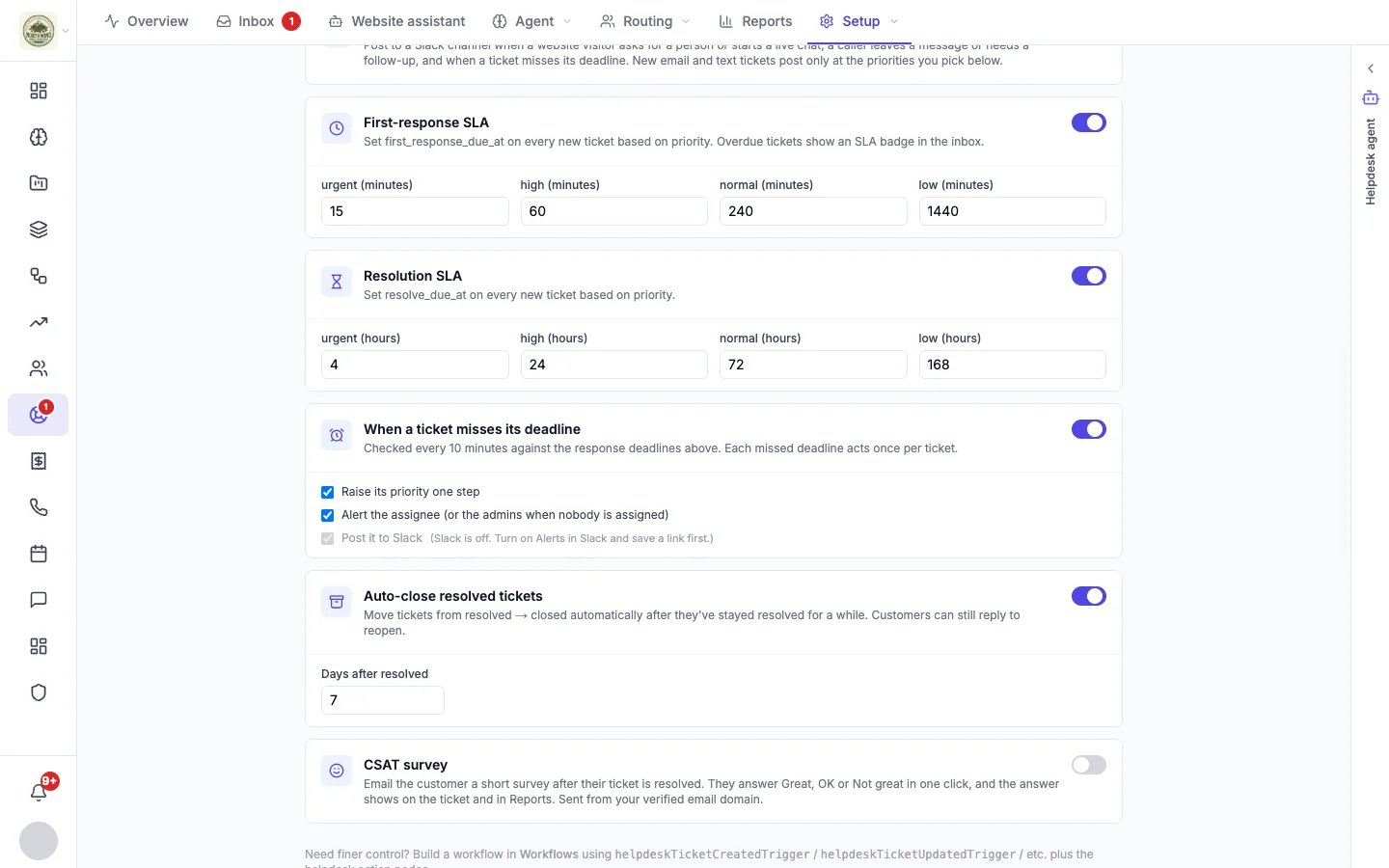Click the stacked layers sidebar icon

point(39,230)
